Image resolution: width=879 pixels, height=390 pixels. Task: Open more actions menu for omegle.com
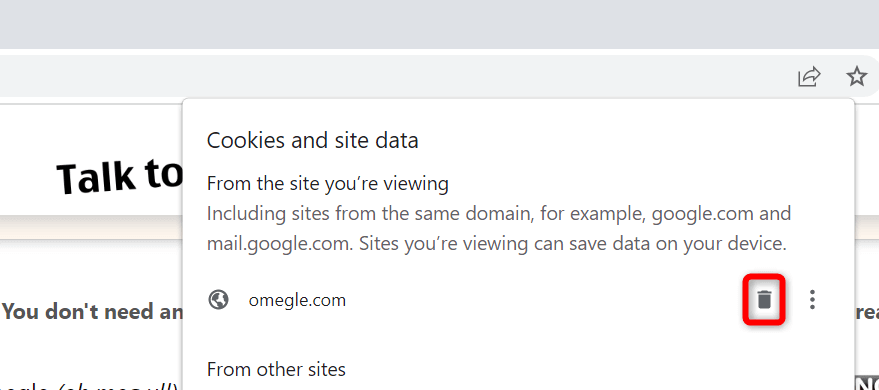pos(812,300)
